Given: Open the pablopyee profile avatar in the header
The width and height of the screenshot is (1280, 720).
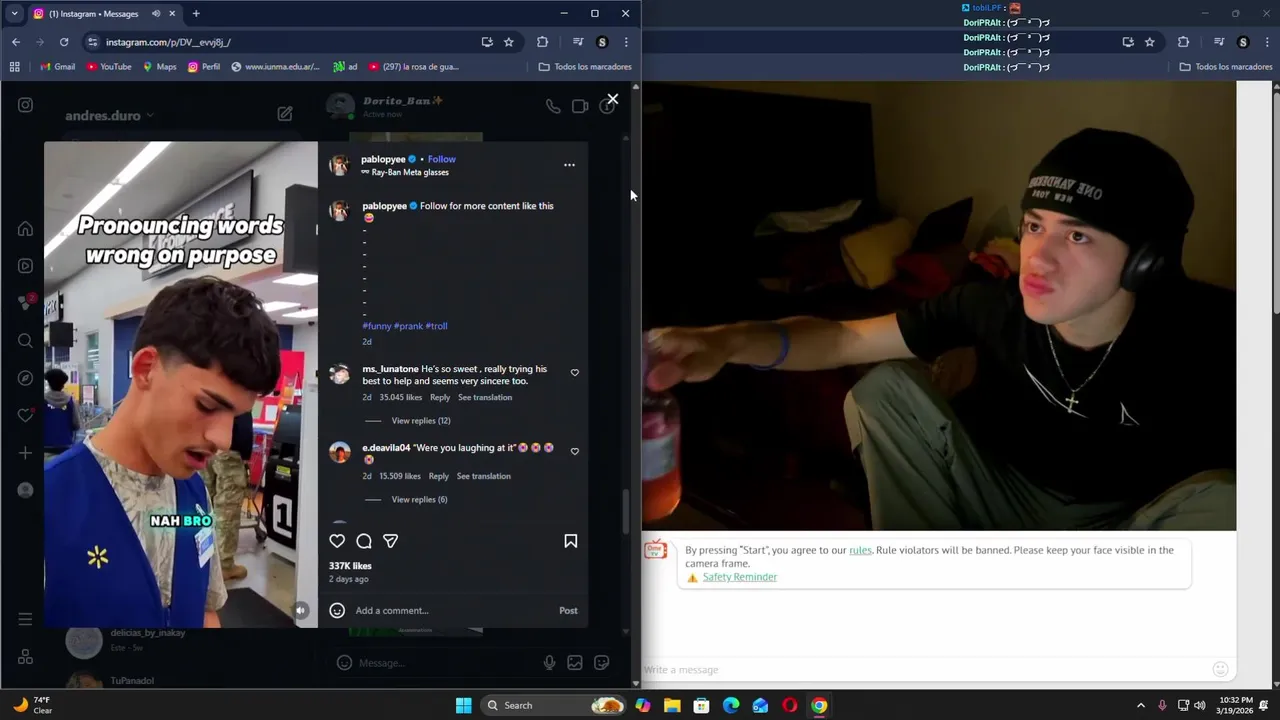Looking at the screenshot, I should pos(340,165).
